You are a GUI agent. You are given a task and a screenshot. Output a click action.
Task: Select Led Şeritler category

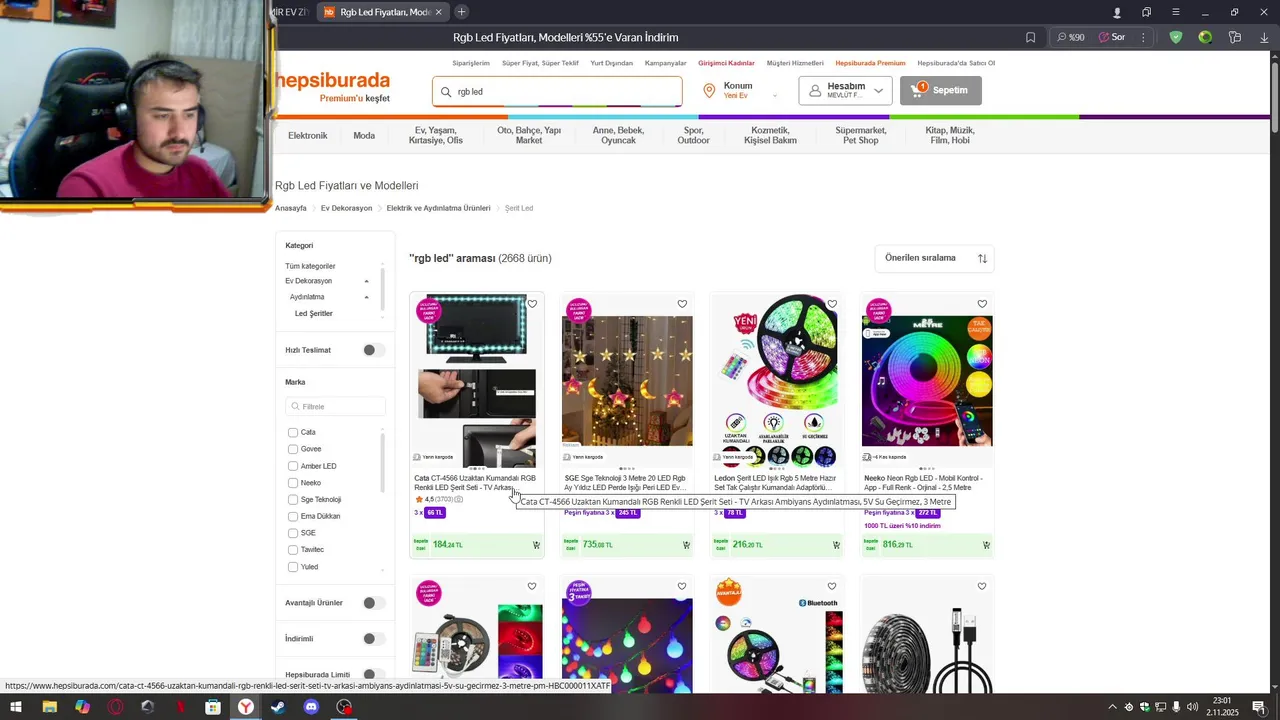[313, 314]
